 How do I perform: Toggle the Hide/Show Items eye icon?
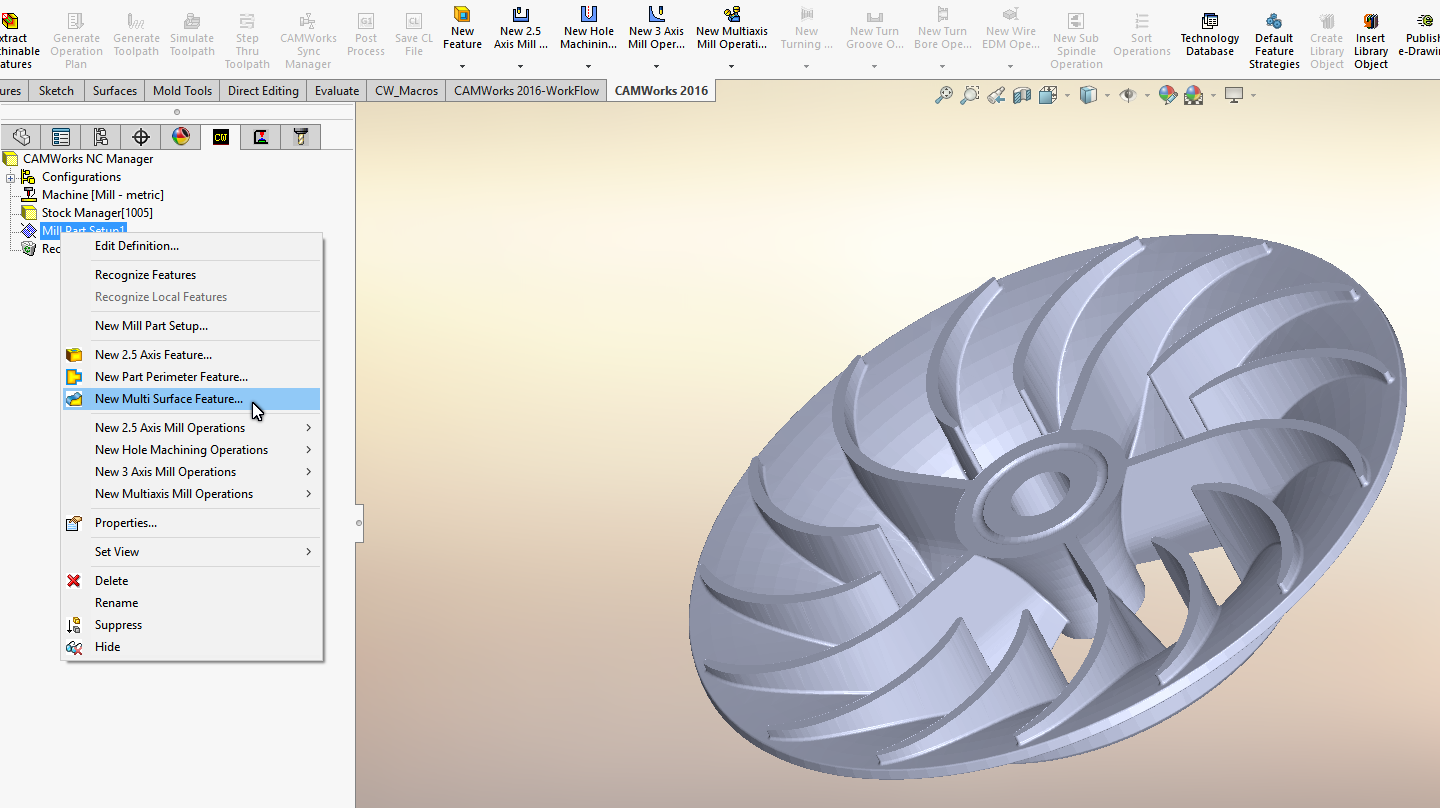pyautogui.click(x=1128, y=95)
